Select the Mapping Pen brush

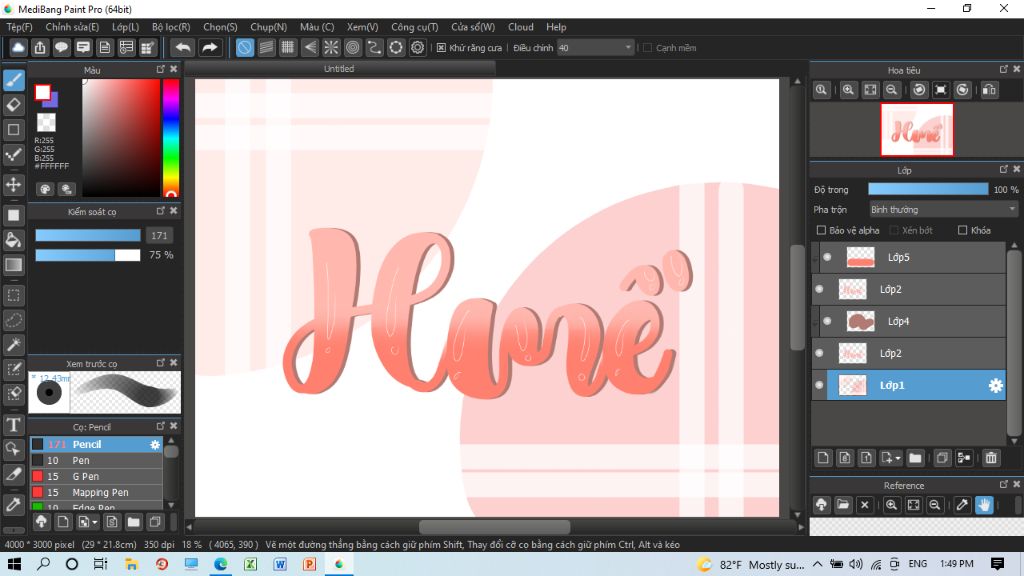97,492
